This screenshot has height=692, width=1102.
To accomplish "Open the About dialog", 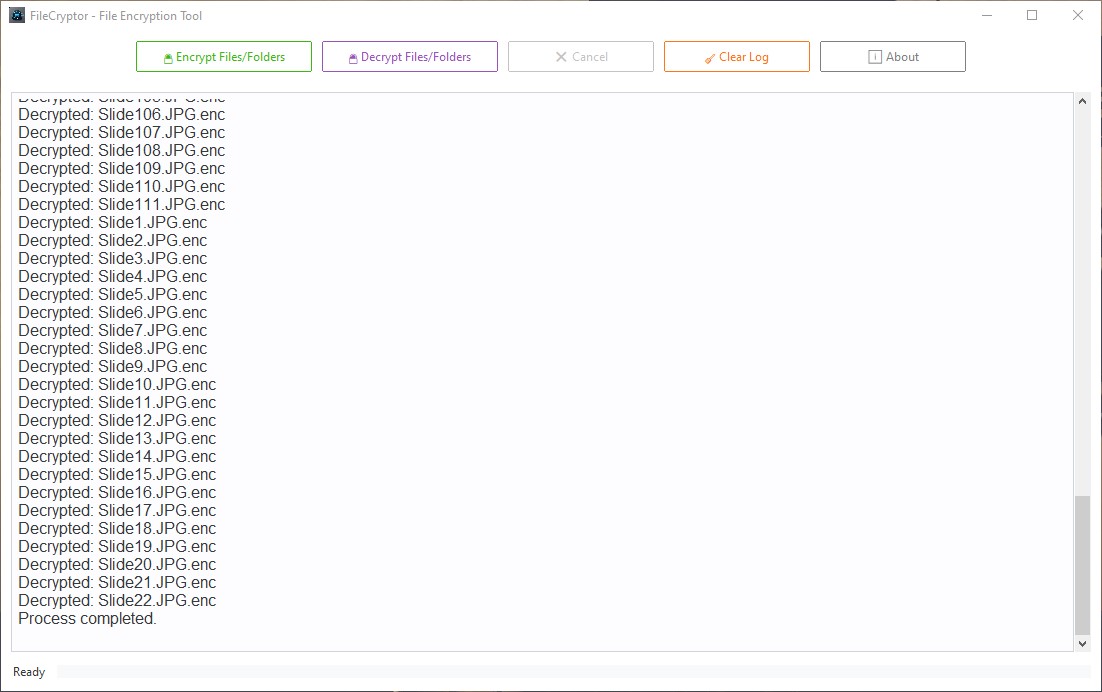I will pyautogui.click(x=893, y=57).
